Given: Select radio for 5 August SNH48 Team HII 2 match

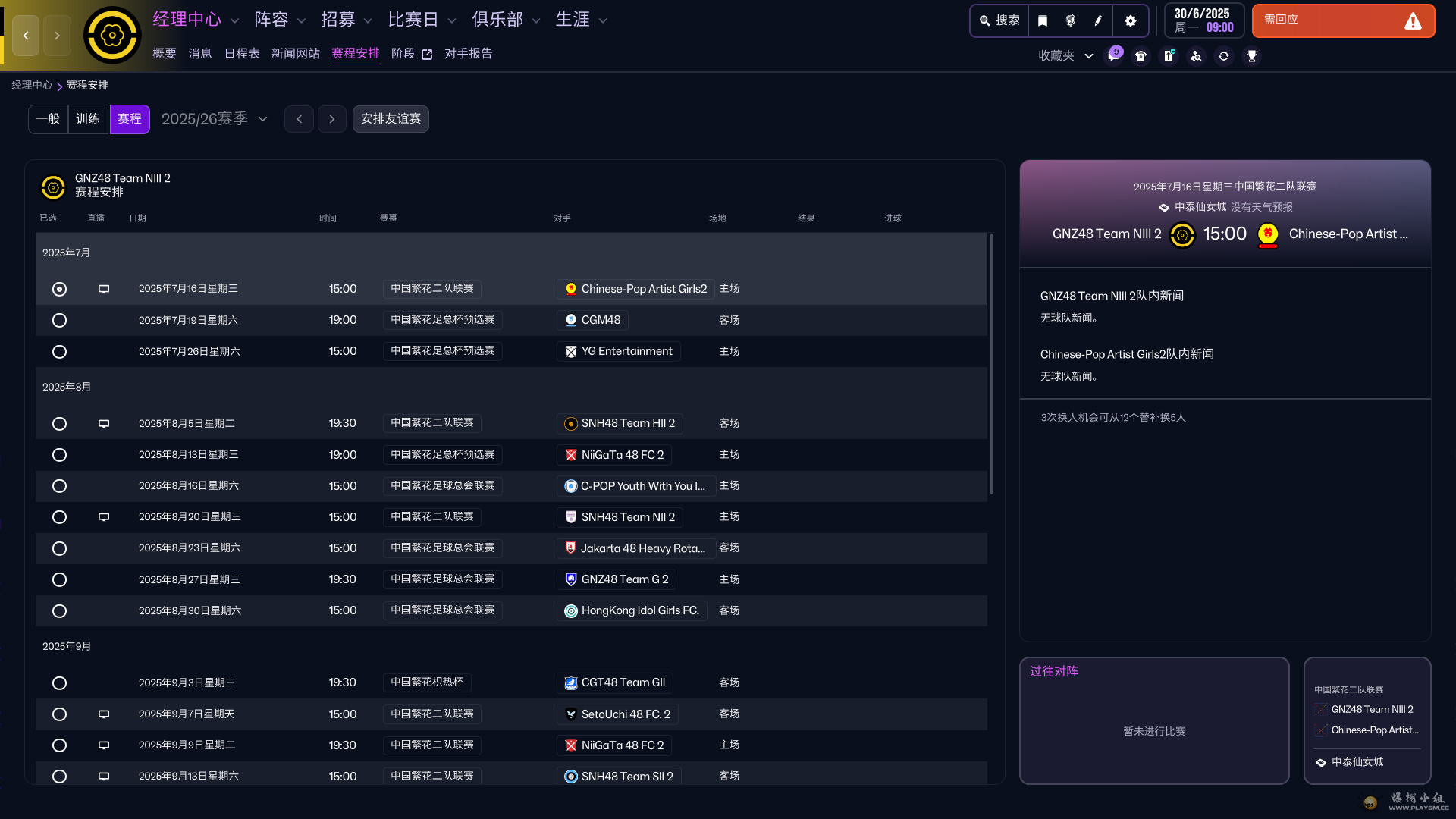Looking at the screenshot, I should [59, 423].
